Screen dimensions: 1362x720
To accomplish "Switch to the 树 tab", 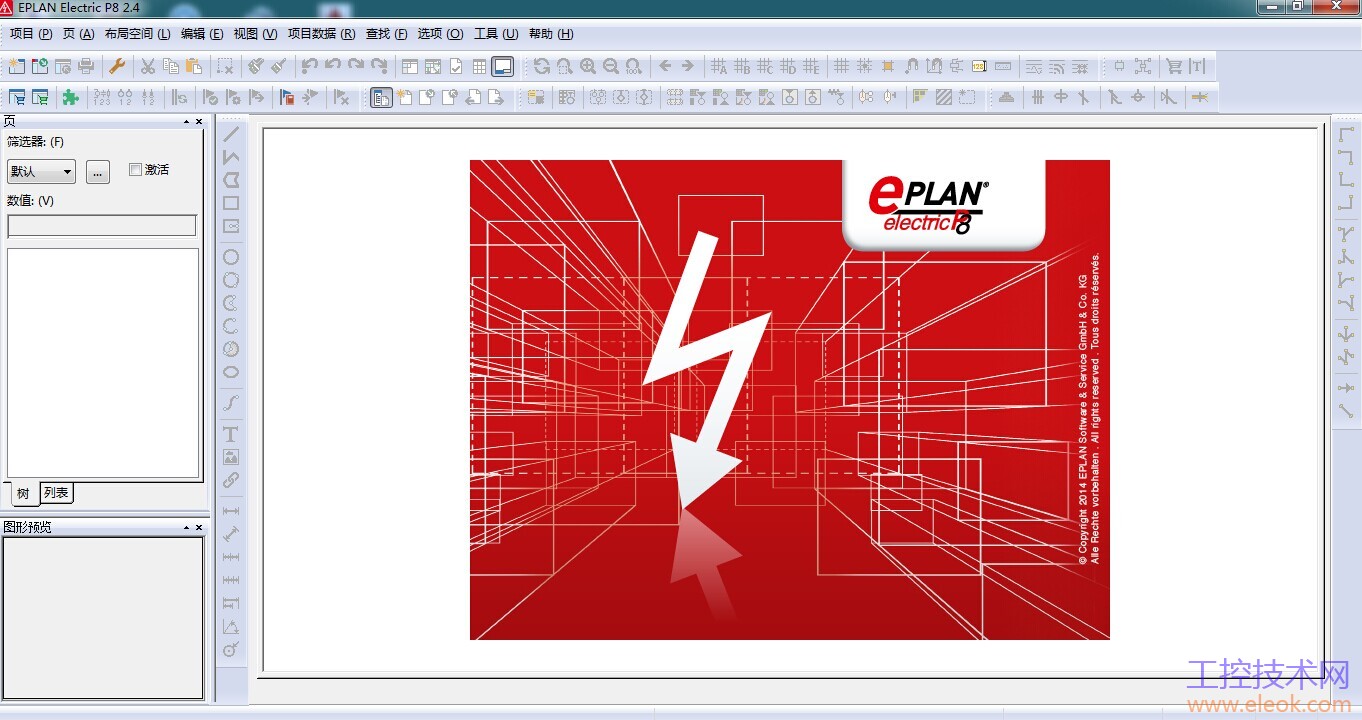I will click(x=23, y=494).
